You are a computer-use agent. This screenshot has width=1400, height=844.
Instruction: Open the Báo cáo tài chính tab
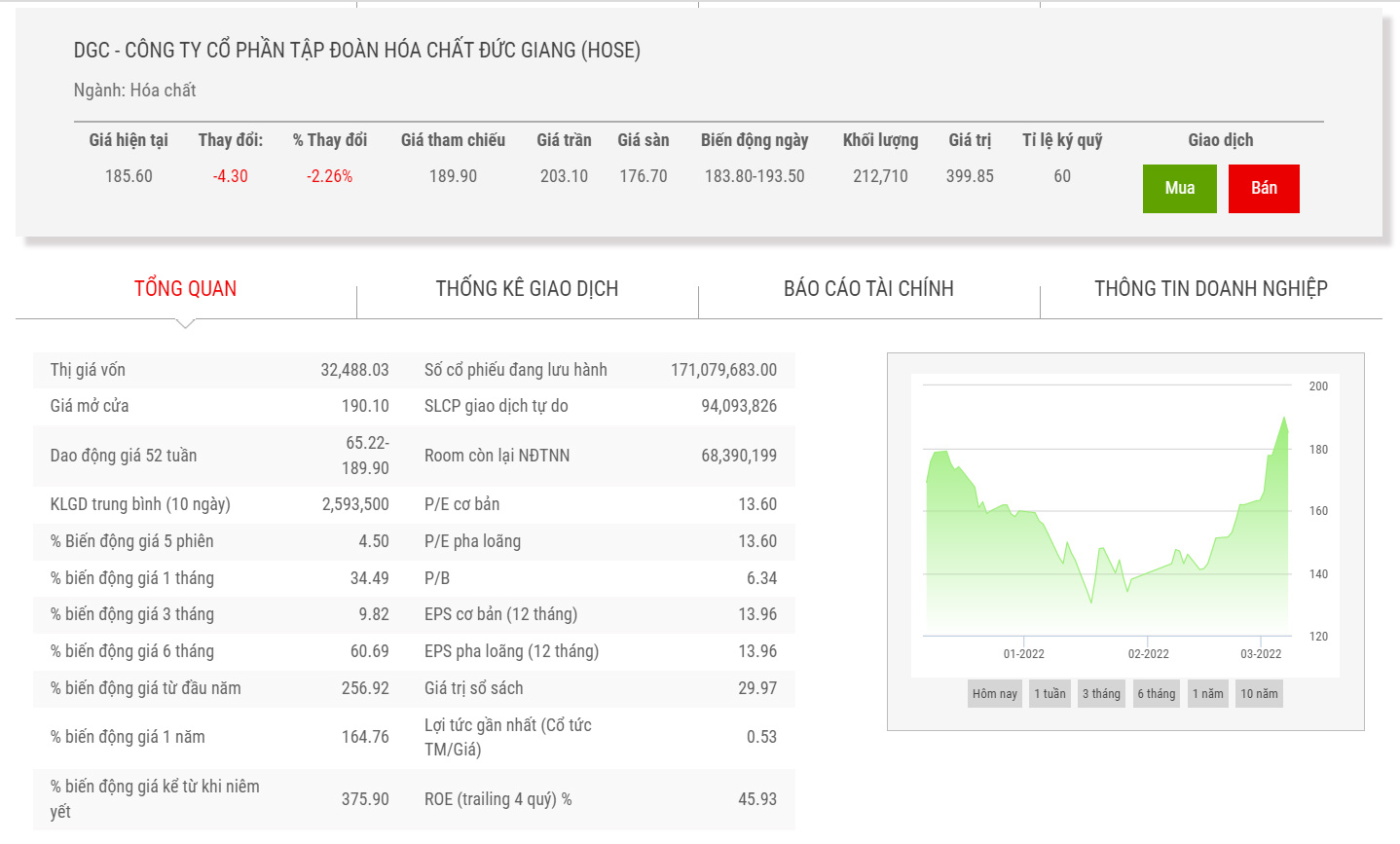(868, 289)
